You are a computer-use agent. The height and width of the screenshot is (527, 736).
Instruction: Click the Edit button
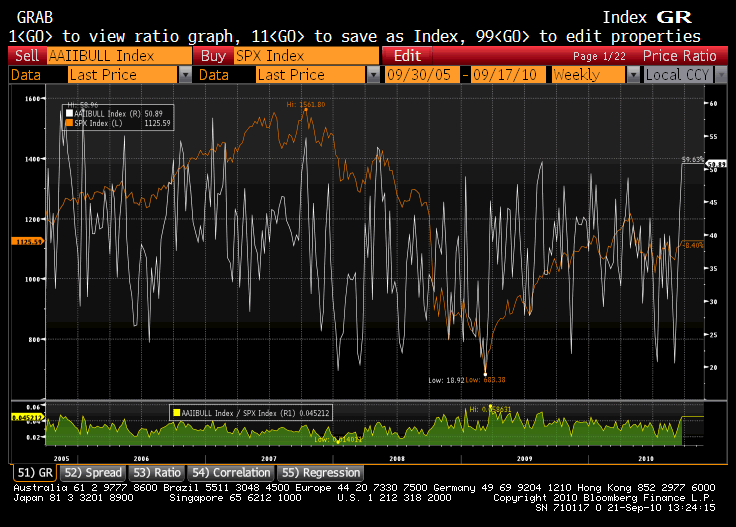(407, 56)
